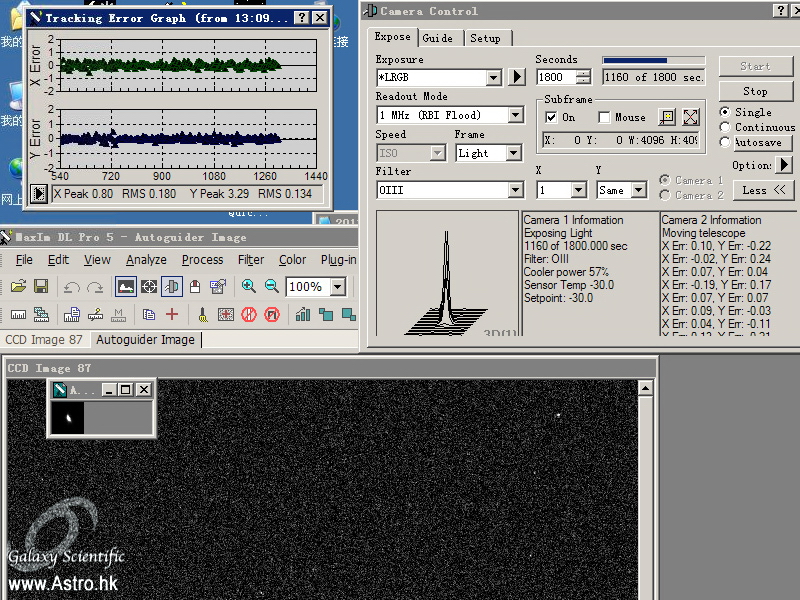Click the Open file folder icon
The width and height of the screenshot is (800, 600).
point(18,287)
